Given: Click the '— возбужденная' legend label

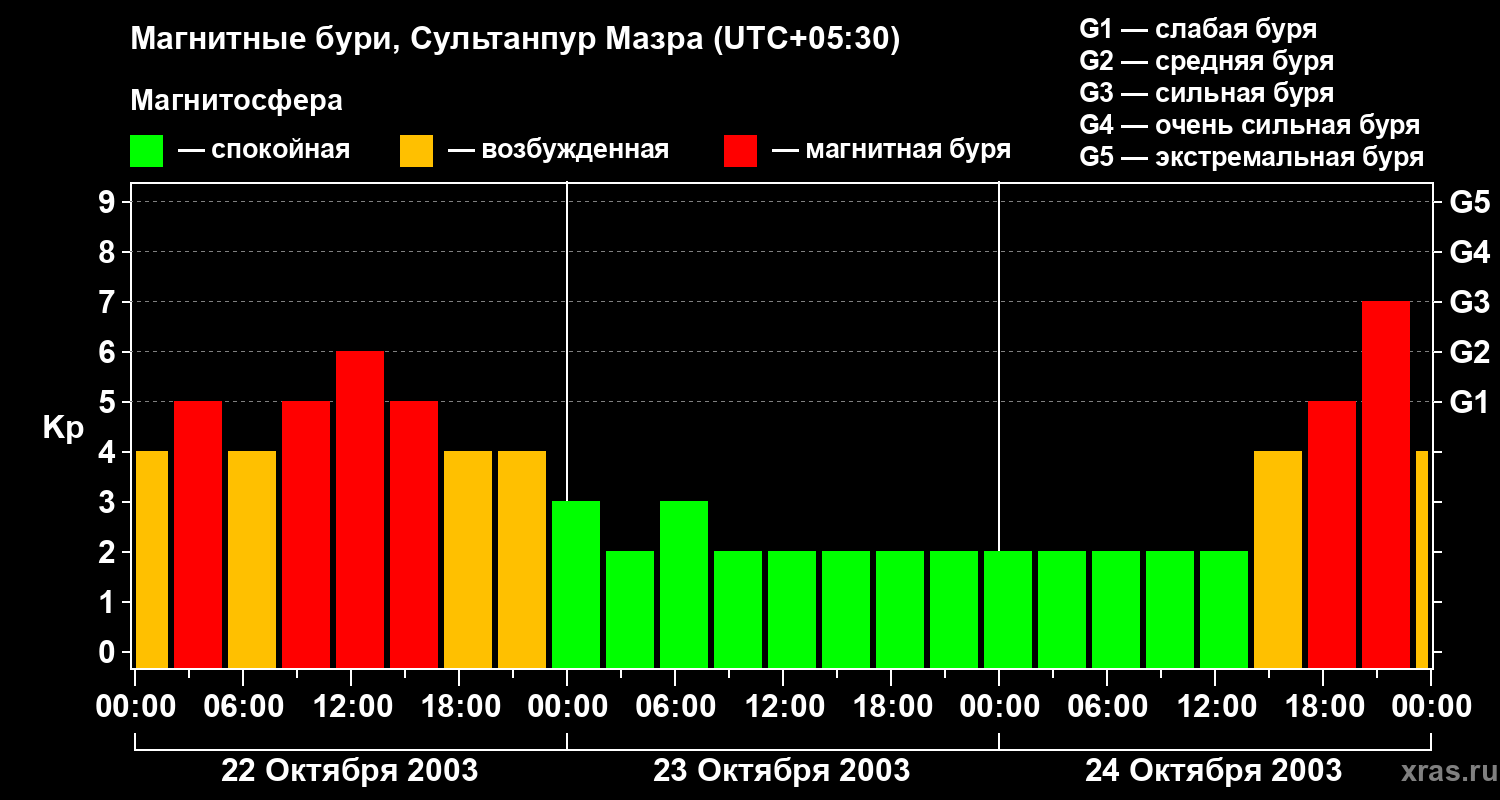Looking at the screenshot, I should (558, 150).
